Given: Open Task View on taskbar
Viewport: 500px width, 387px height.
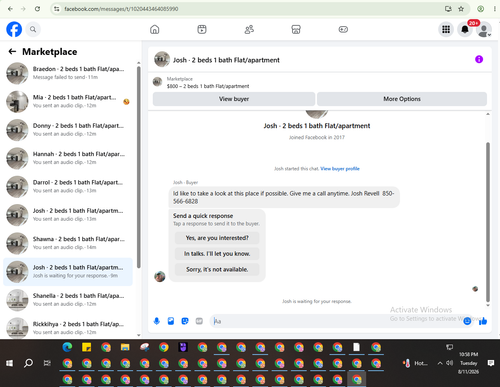Looking at the screenshot, I should [x=47, y=363].
